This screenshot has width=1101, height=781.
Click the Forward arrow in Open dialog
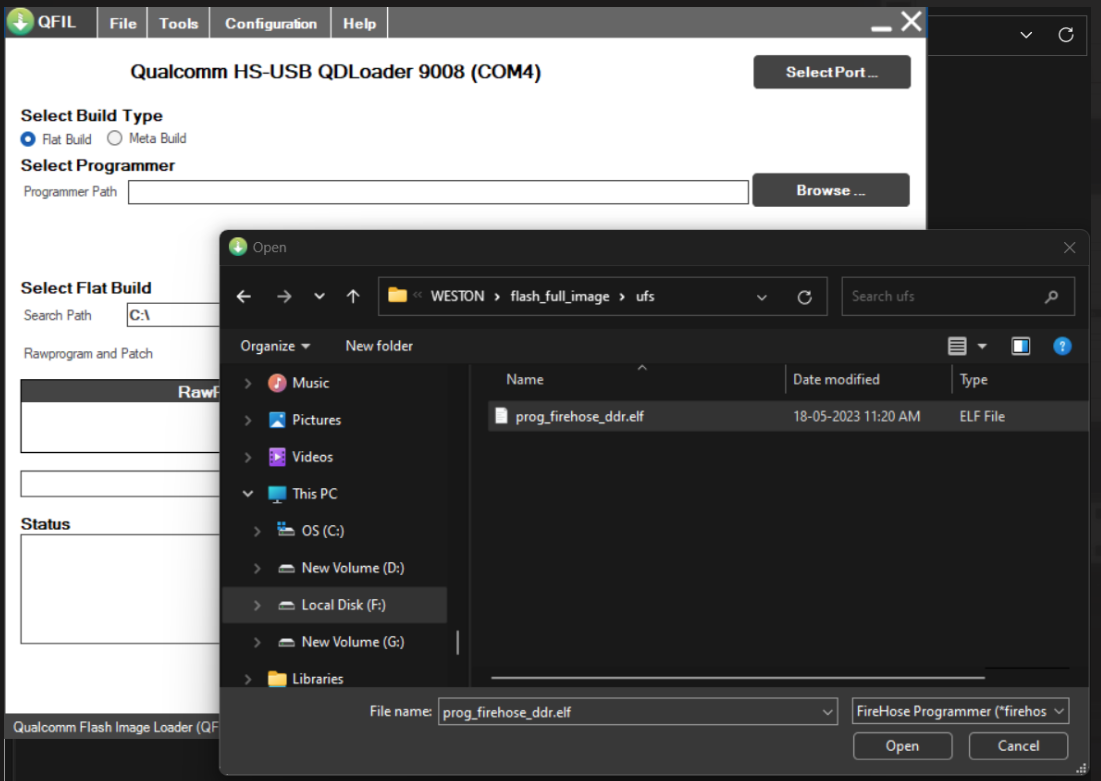tap(284, 297)
